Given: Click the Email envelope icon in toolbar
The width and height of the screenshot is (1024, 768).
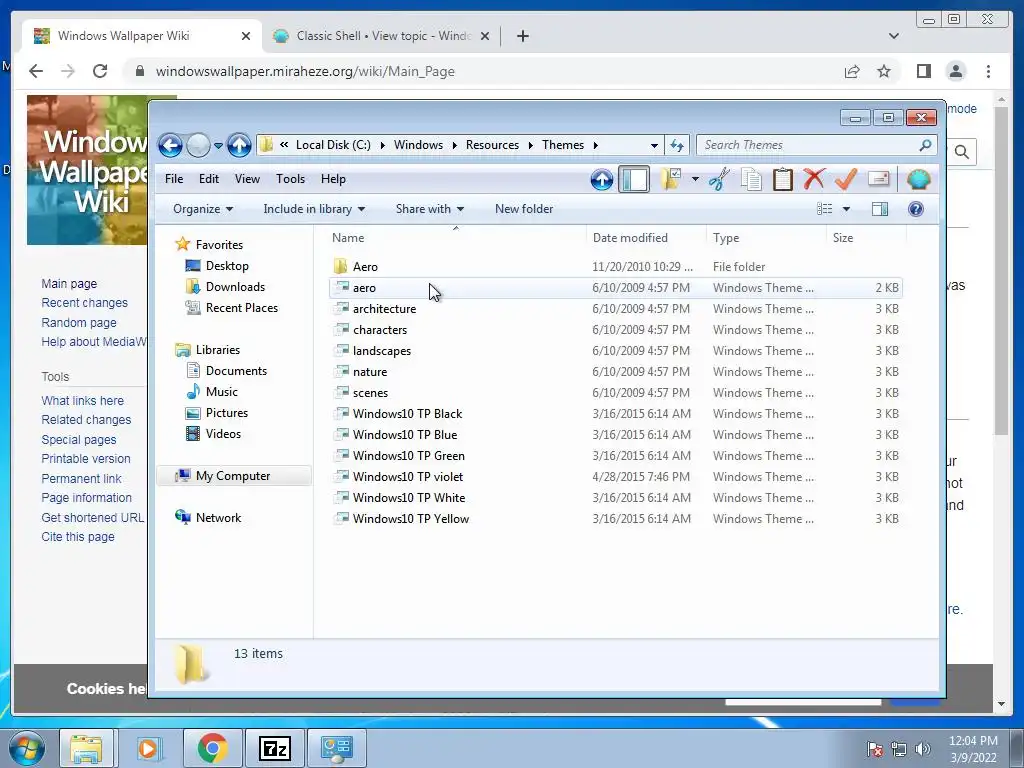Looking at the screenshot, I should coord(878,179).
